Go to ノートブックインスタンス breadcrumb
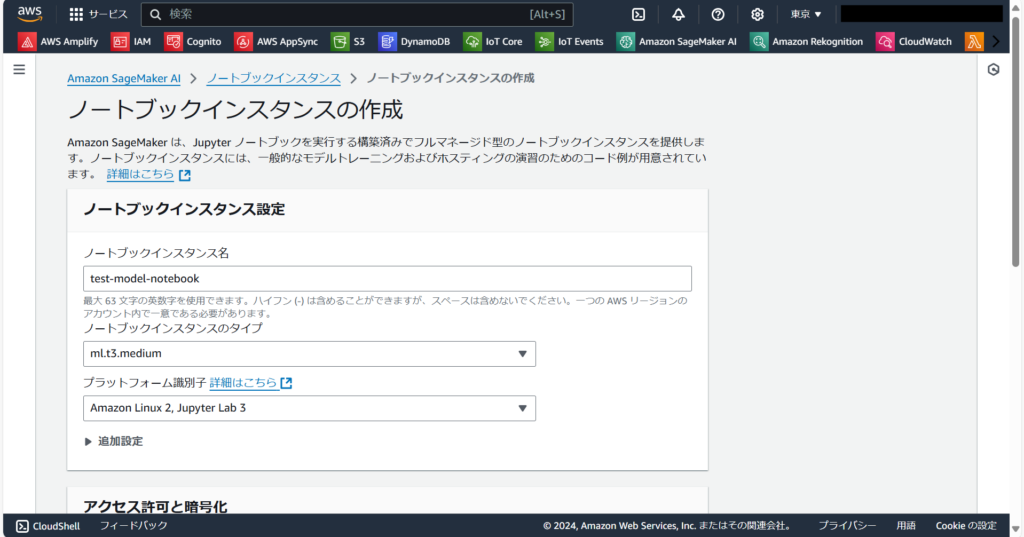This screenshot has width=1024, height=537. click(x=274, y=78)
